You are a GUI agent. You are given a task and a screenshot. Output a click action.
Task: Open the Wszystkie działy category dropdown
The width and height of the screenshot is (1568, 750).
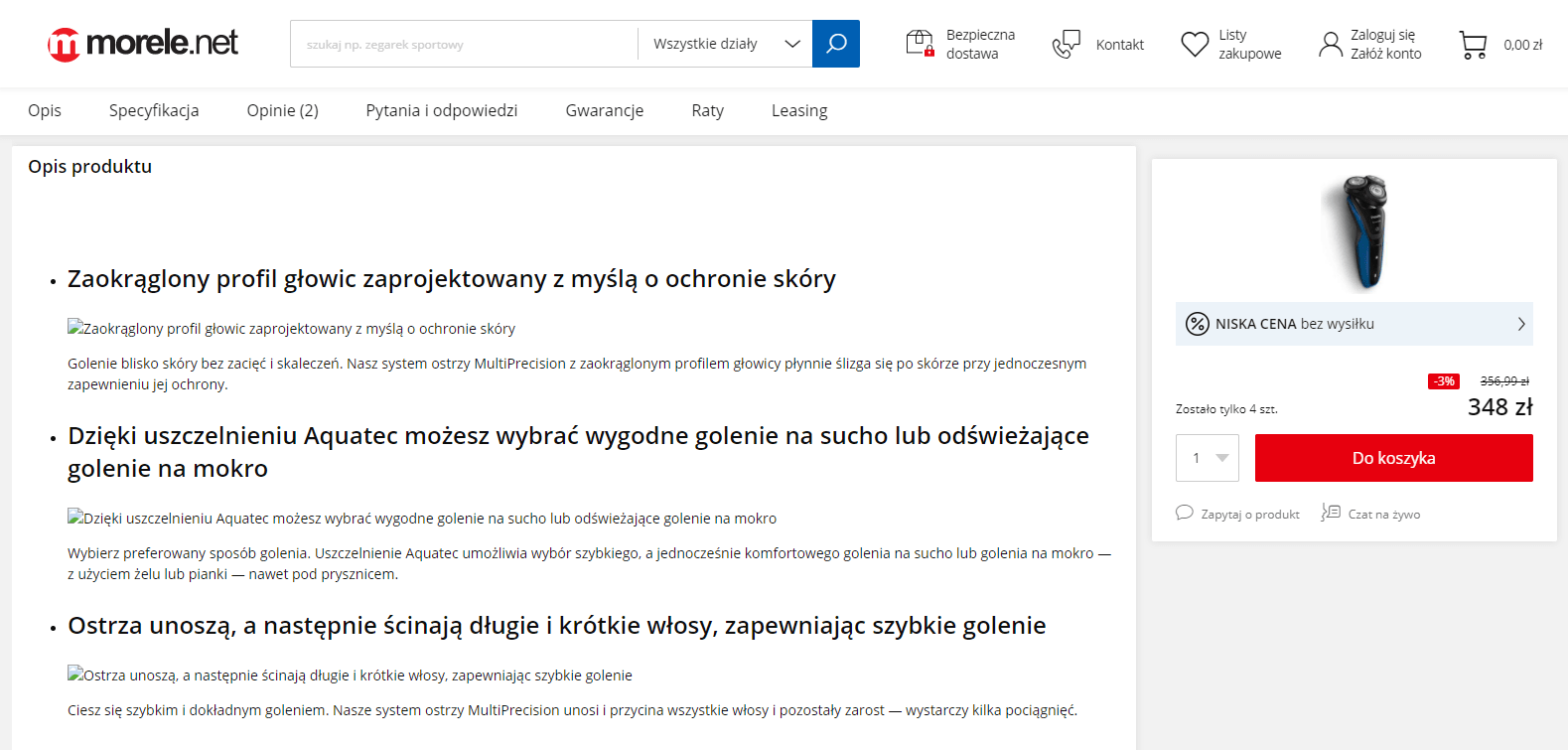[725, 44]
